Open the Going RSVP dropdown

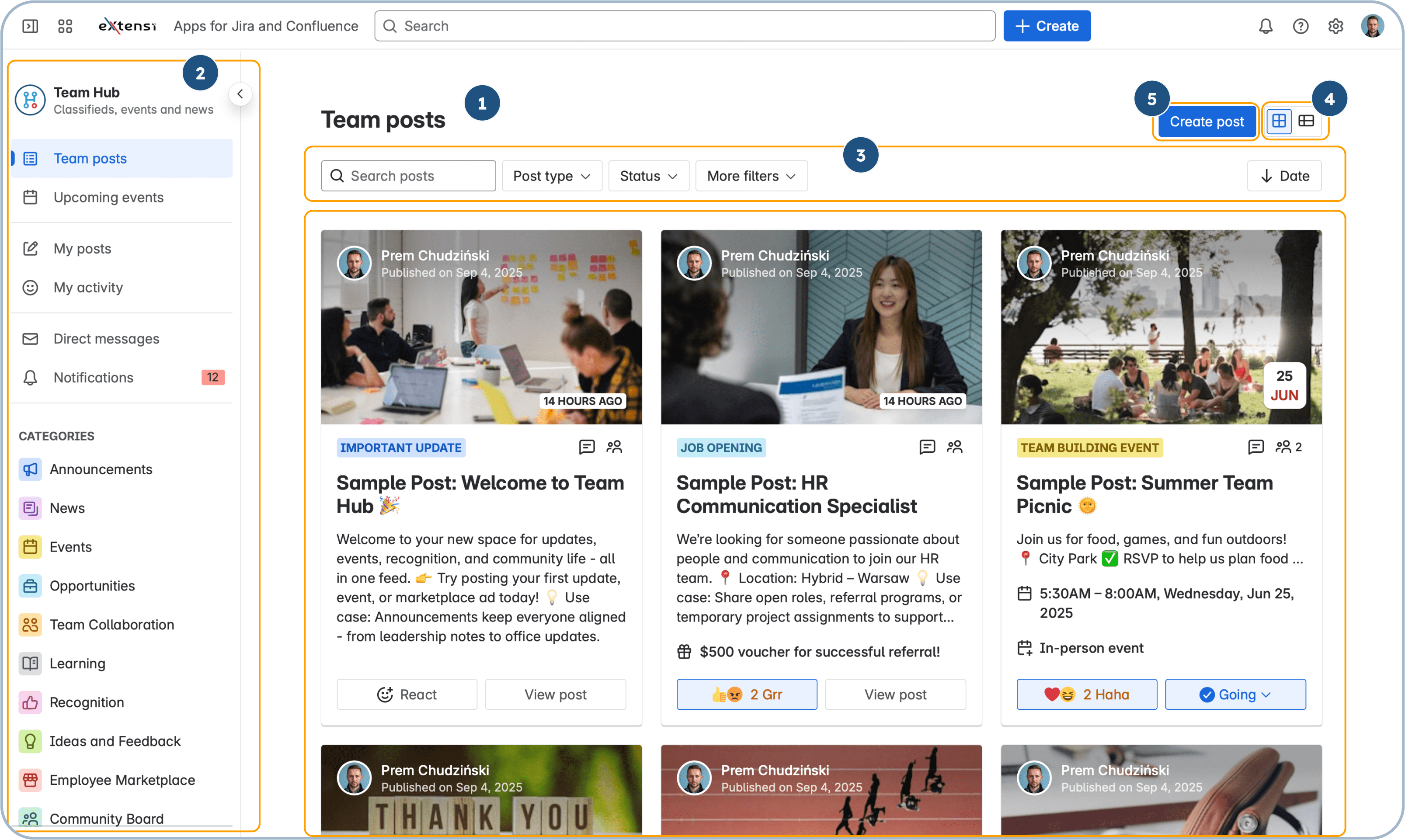1235,694
